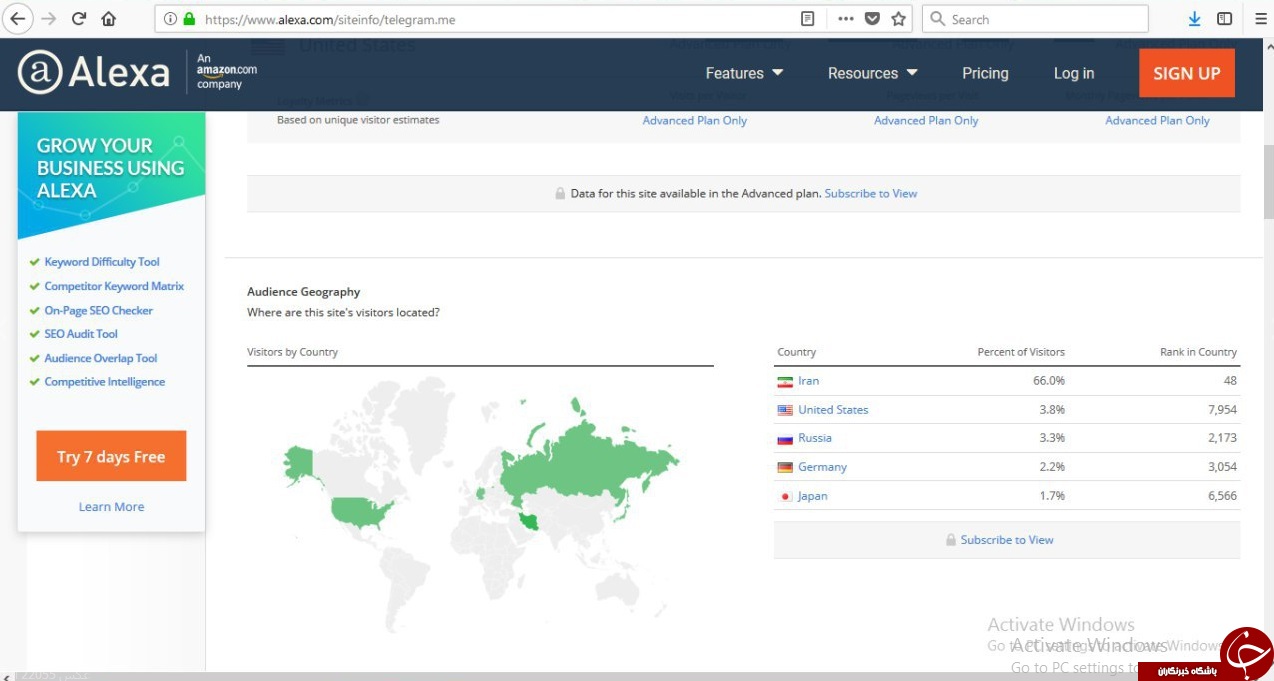Open Competitive Intelligence link

[x=105, y=382]
